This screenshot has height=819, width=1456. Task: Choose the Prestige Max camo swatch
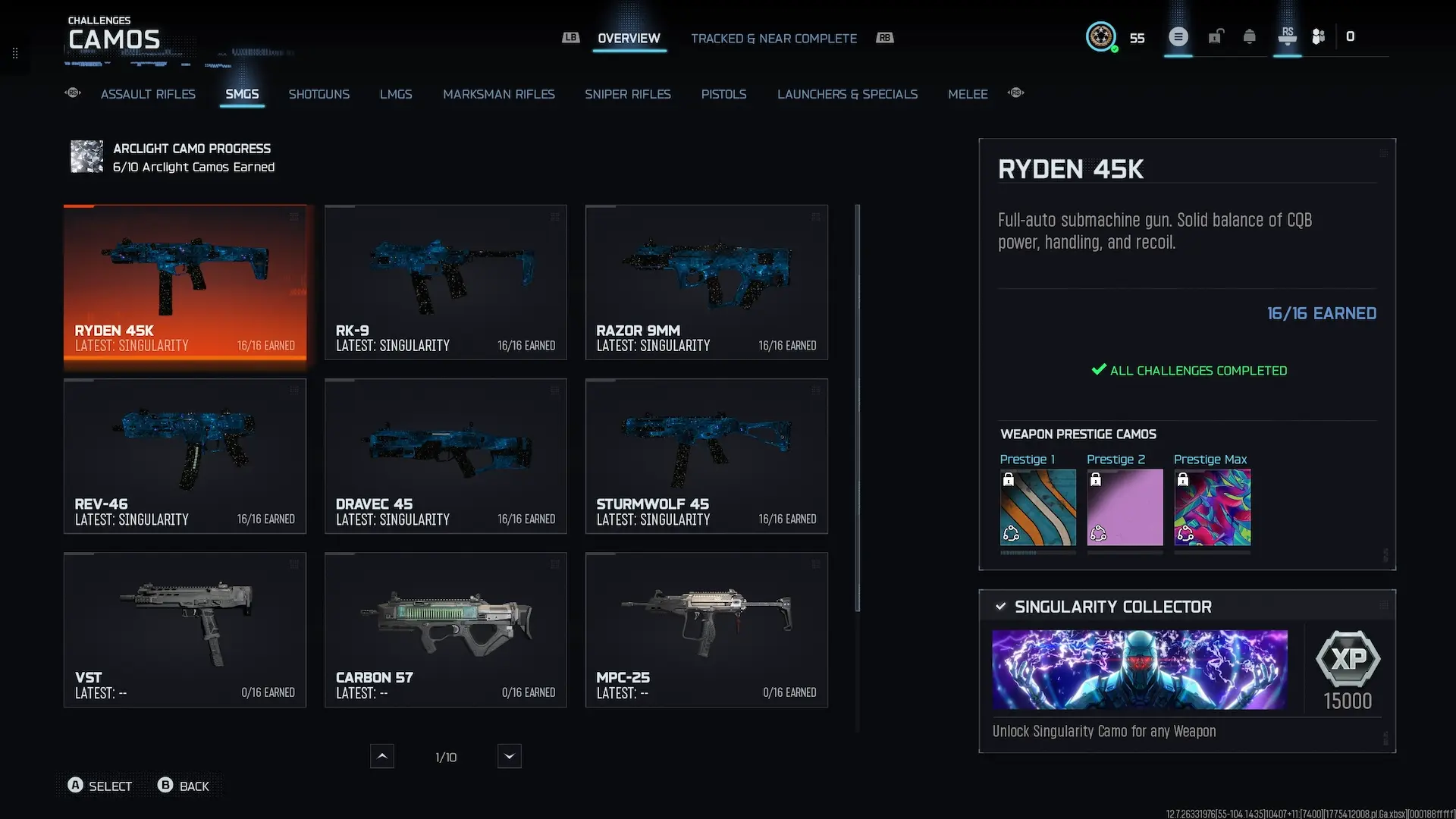[1212, 507]
